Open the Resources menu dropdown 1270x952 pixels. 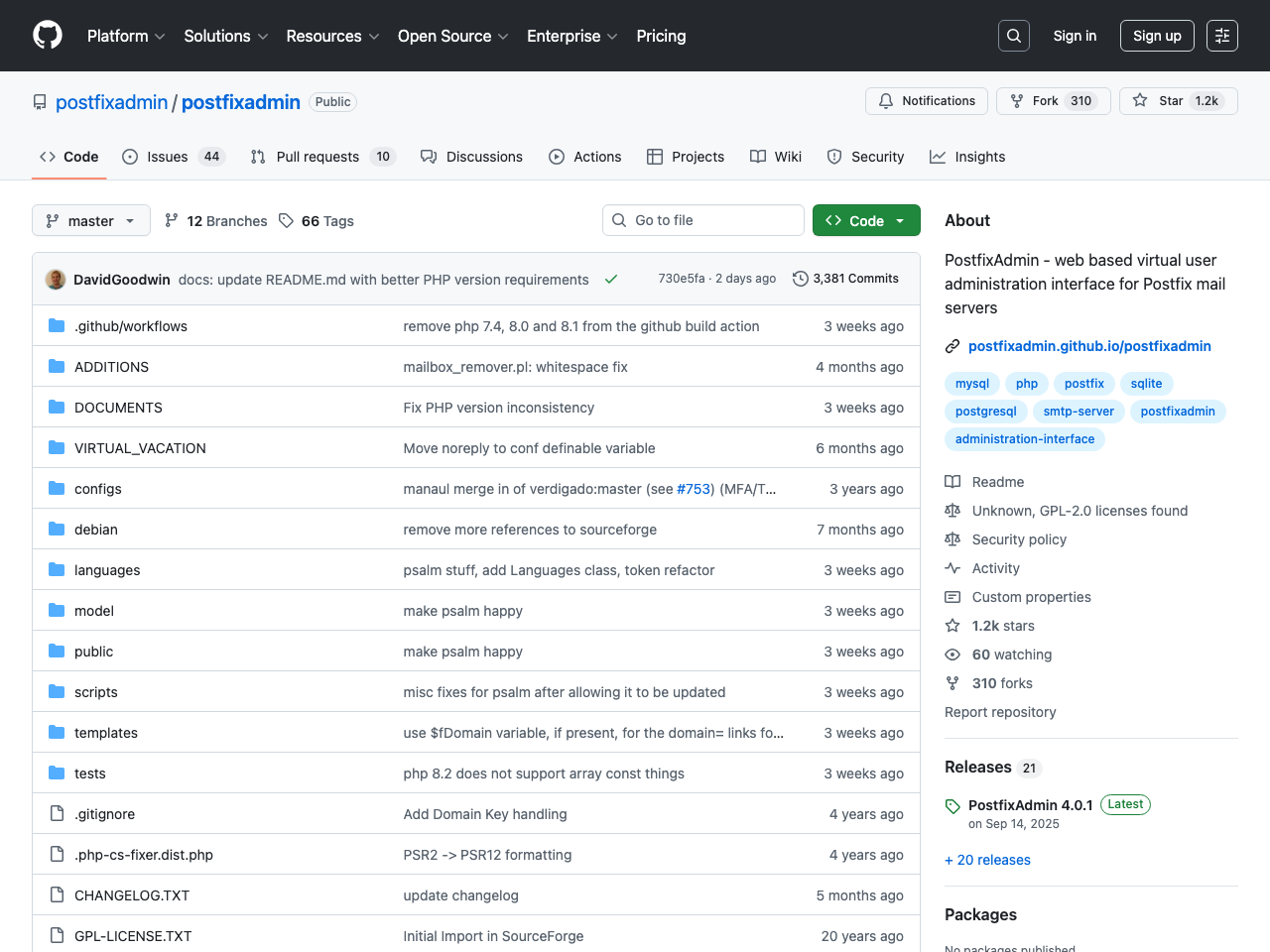331,36
